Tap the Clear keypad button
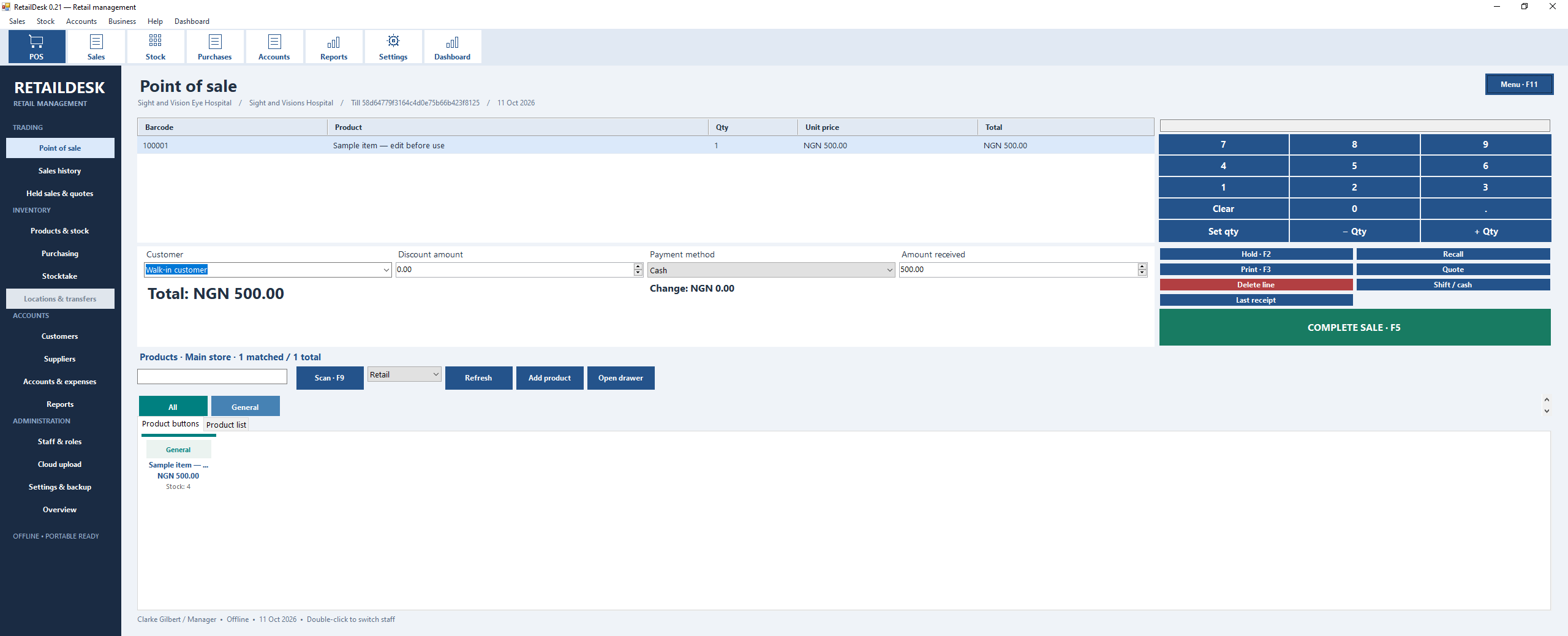The height and width of the screenshot is (636, 1568). 1223,209
